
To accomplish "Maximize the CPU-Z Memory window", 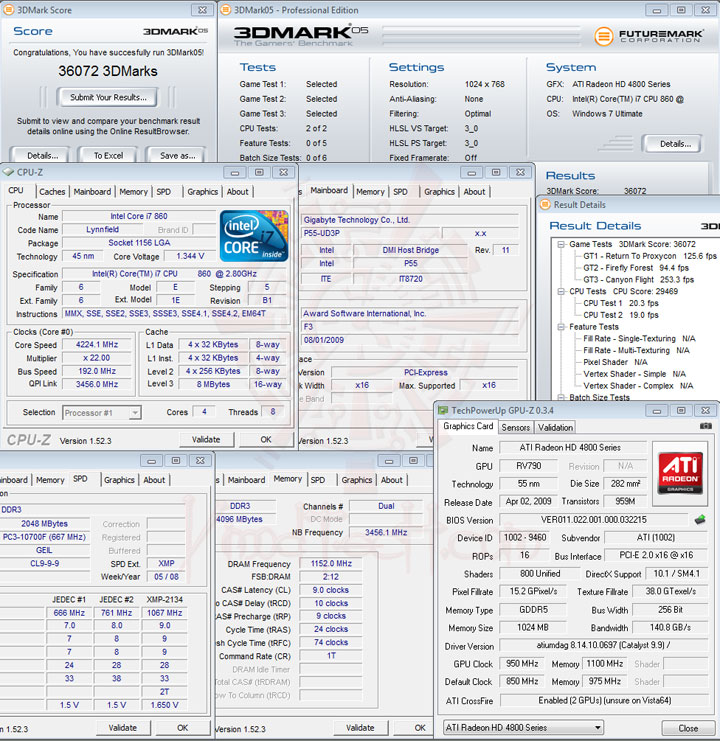I will click(x=413, y=460).
